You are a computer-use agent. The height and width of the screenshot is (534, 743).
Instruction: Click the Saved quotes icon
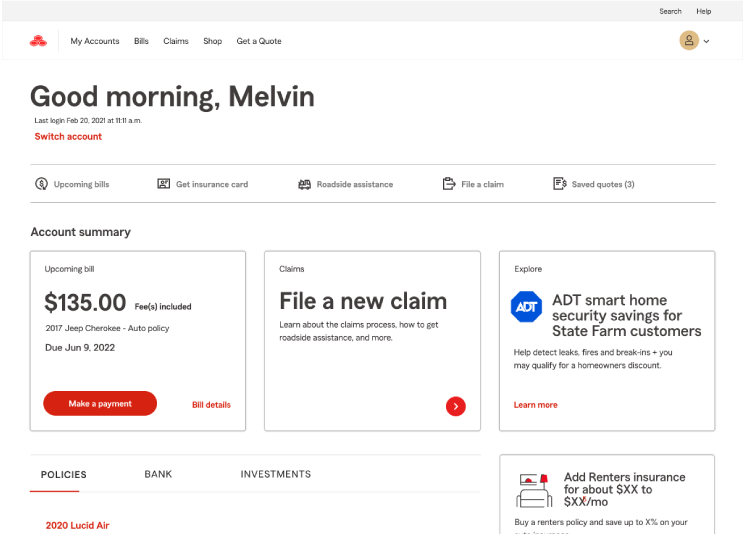pos(560,184)
